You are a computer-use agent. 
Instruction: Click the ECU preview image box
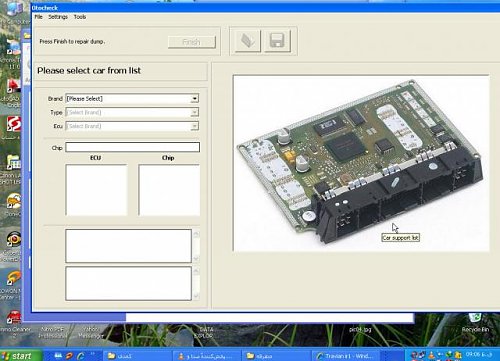pyautogui.click(x=97, y=190)
